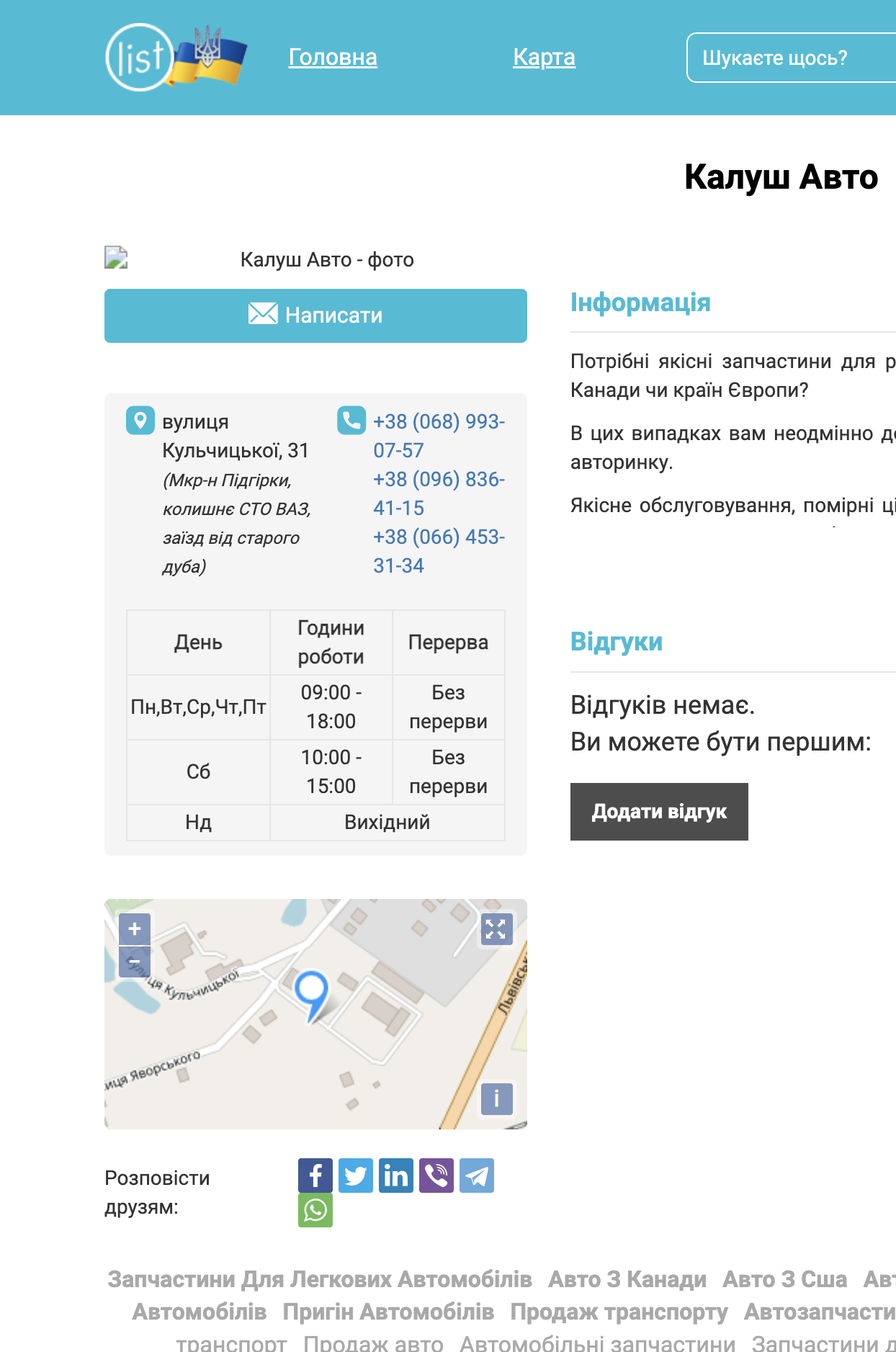Click the Нд day cell
The width and height of the screenshot is (896, 1352).
[198, 823]
